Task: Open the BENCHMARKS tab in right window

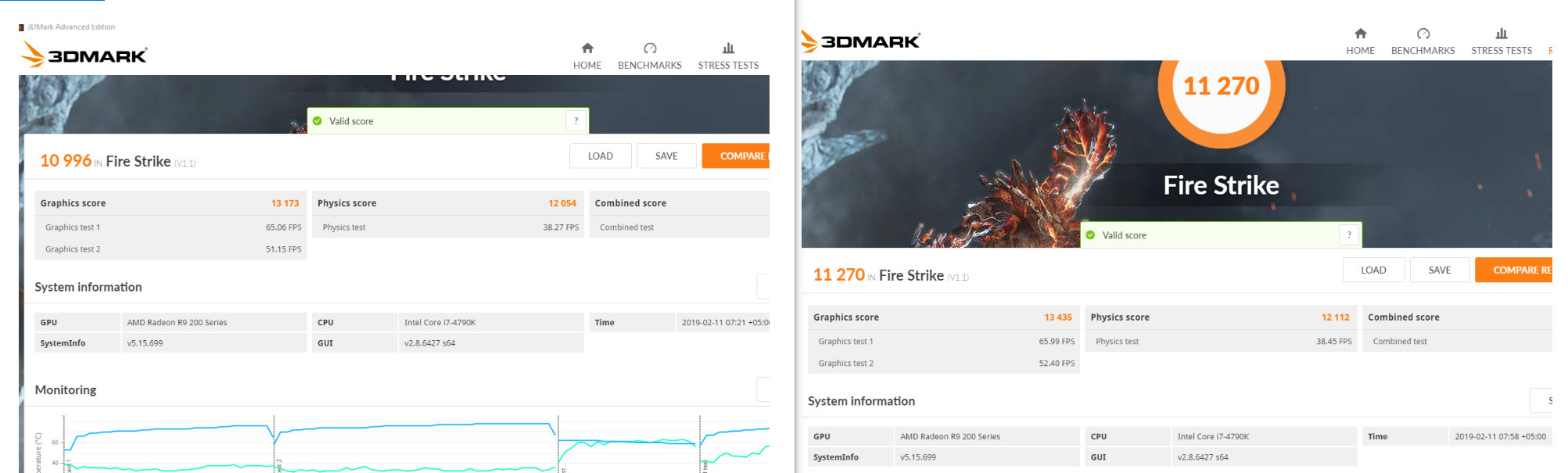Action: click(x=1423, y=51)
